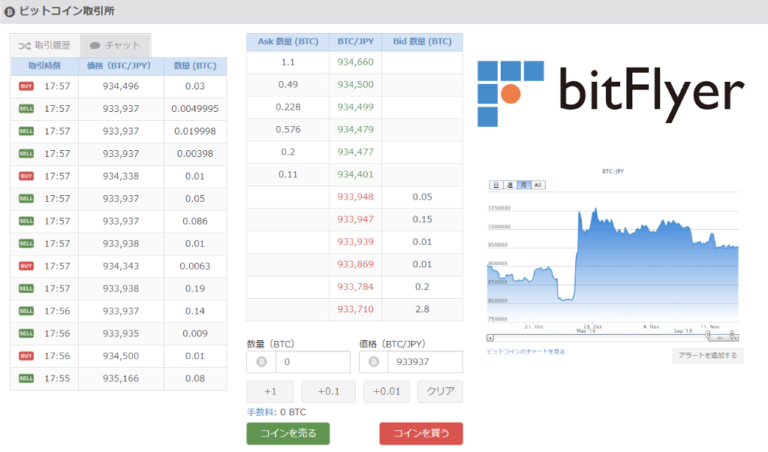The image size is (768, 452).
Task: Click the BUY badge in the 17:56 934,500 row
Action: coord(26,357)
